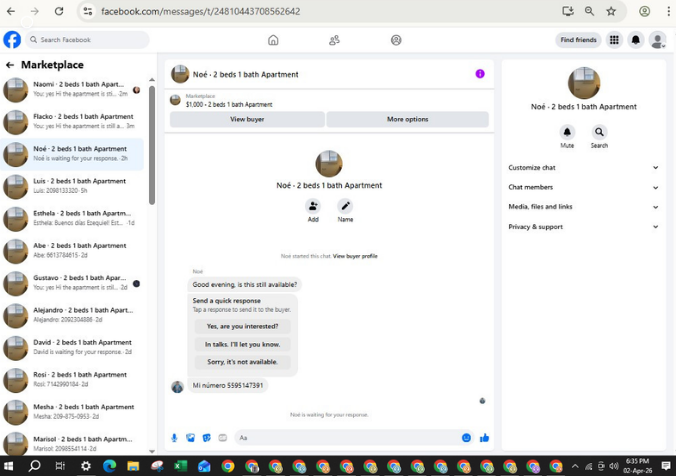Click the More options button
Screen dimensions: 676x476
coord(407,119)
